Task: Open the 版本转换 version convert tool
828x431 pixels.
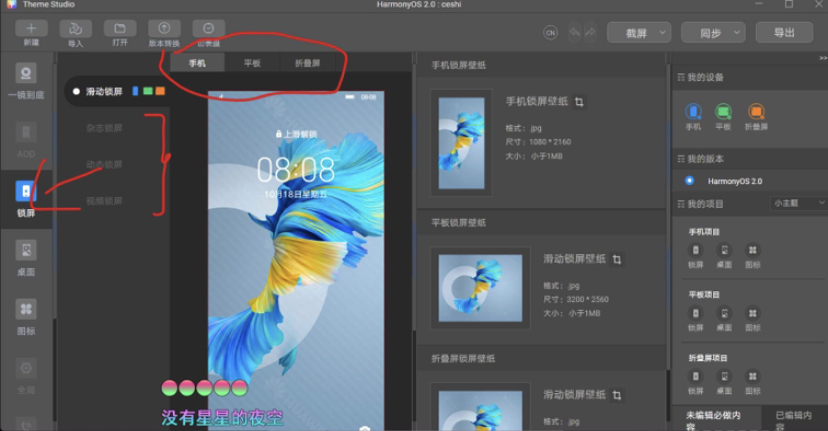Action: (x=164, y=29)
